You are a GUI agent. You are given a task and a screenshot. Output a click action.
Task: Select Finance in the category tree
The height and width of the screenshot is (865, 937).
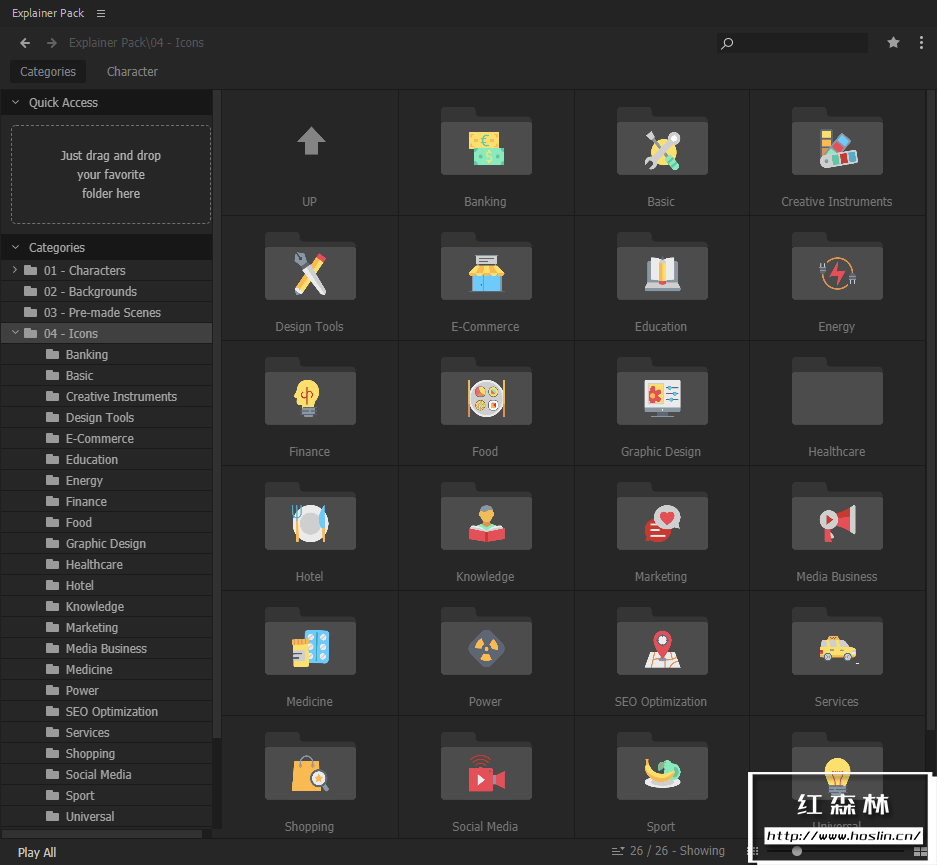click(106, 501)
